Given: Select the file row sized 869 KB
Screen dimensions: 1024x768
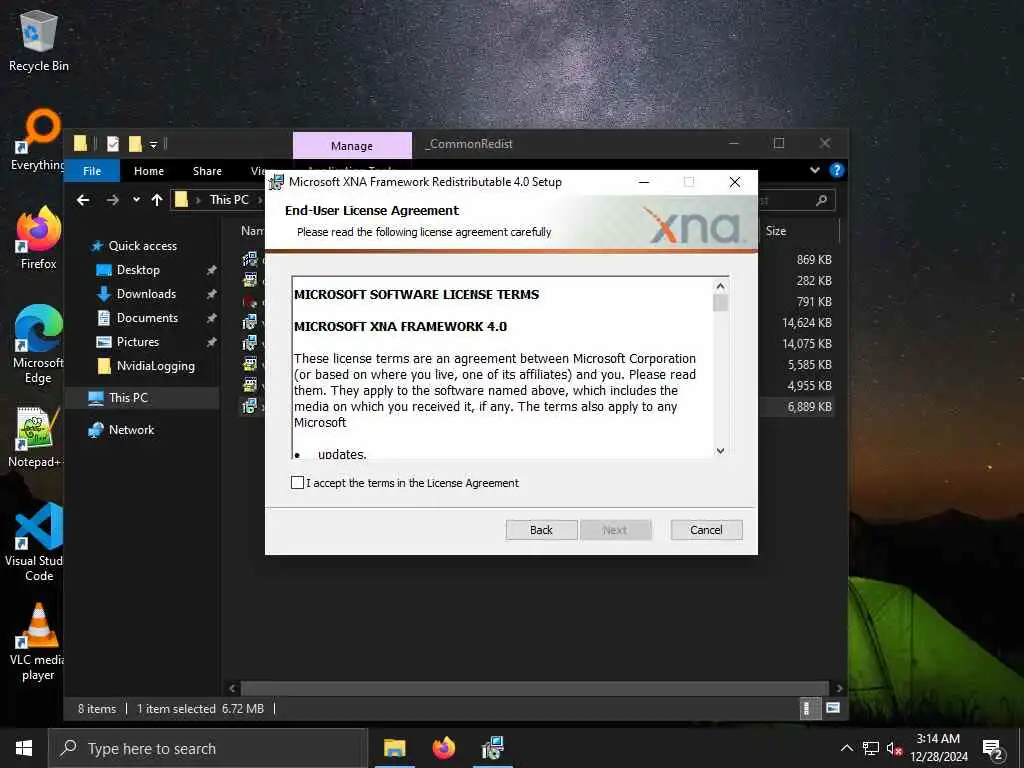Looking at the screenshot, I should 537,259.
